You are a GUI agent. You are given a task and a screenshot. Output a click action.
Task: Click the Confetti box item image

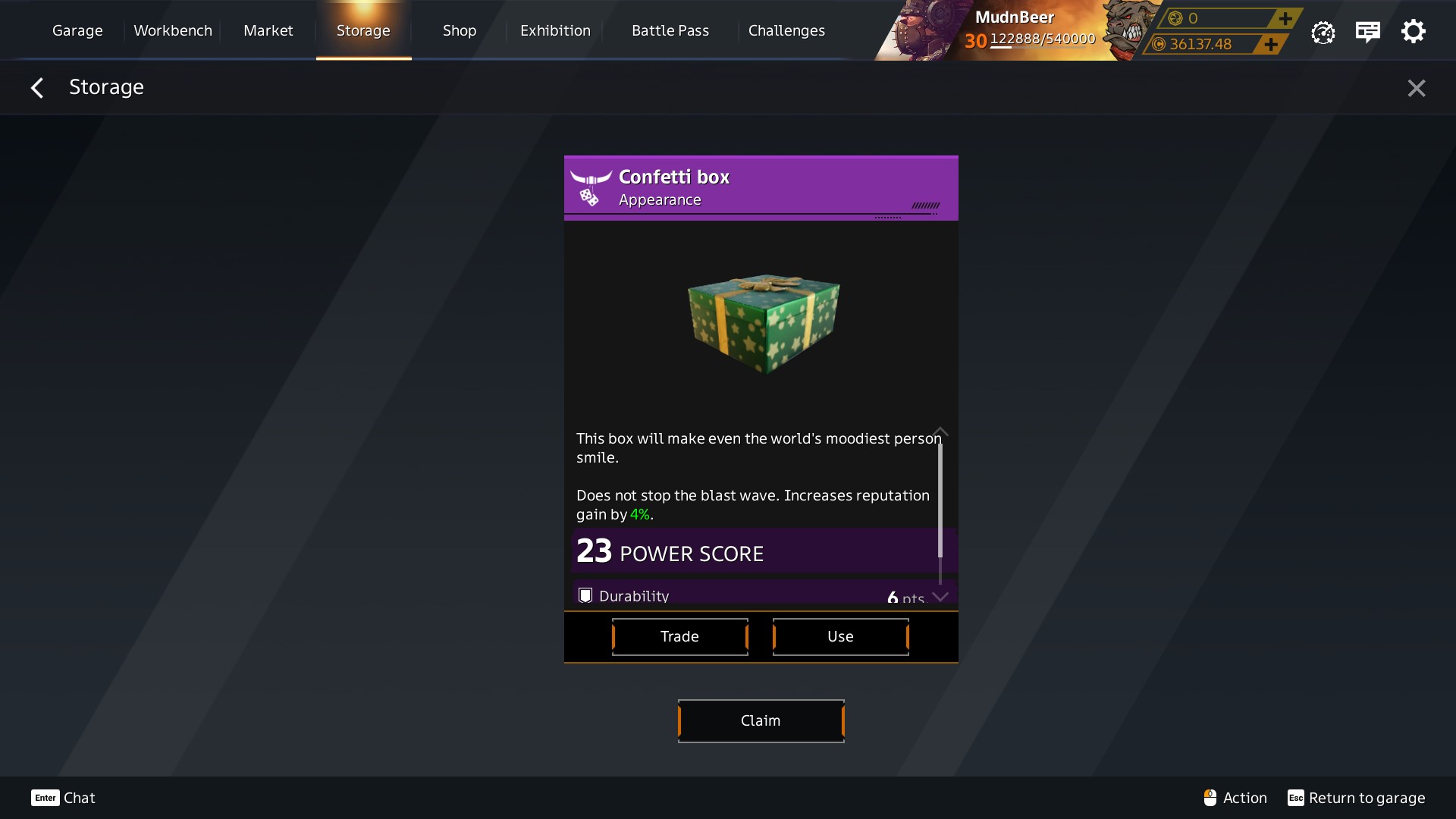[x=763, y=323]
